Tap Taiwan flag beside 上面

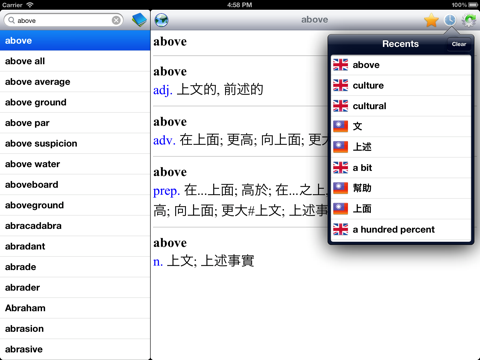point(340,209)
